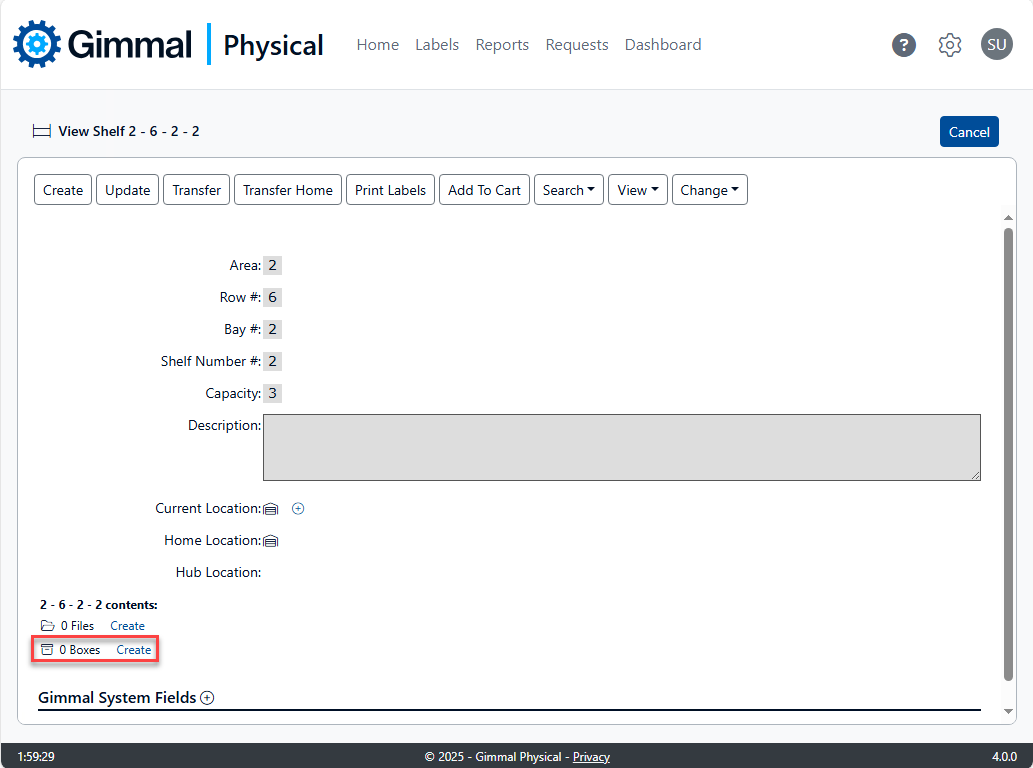Click inside the Description text area
This screenshot has height=768, width=1033.
[621, 448]
